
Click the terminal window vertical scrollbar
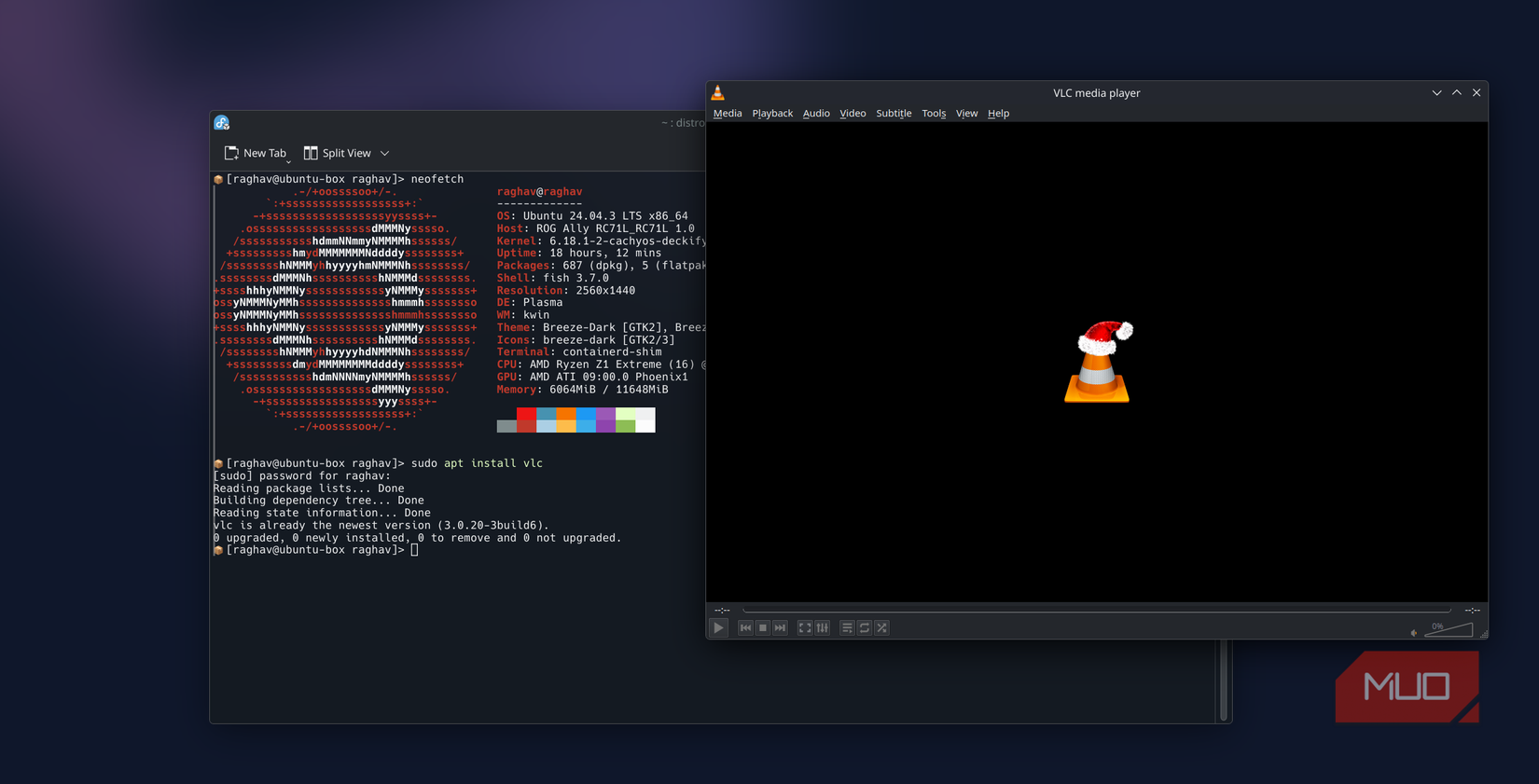[1223, 681]
